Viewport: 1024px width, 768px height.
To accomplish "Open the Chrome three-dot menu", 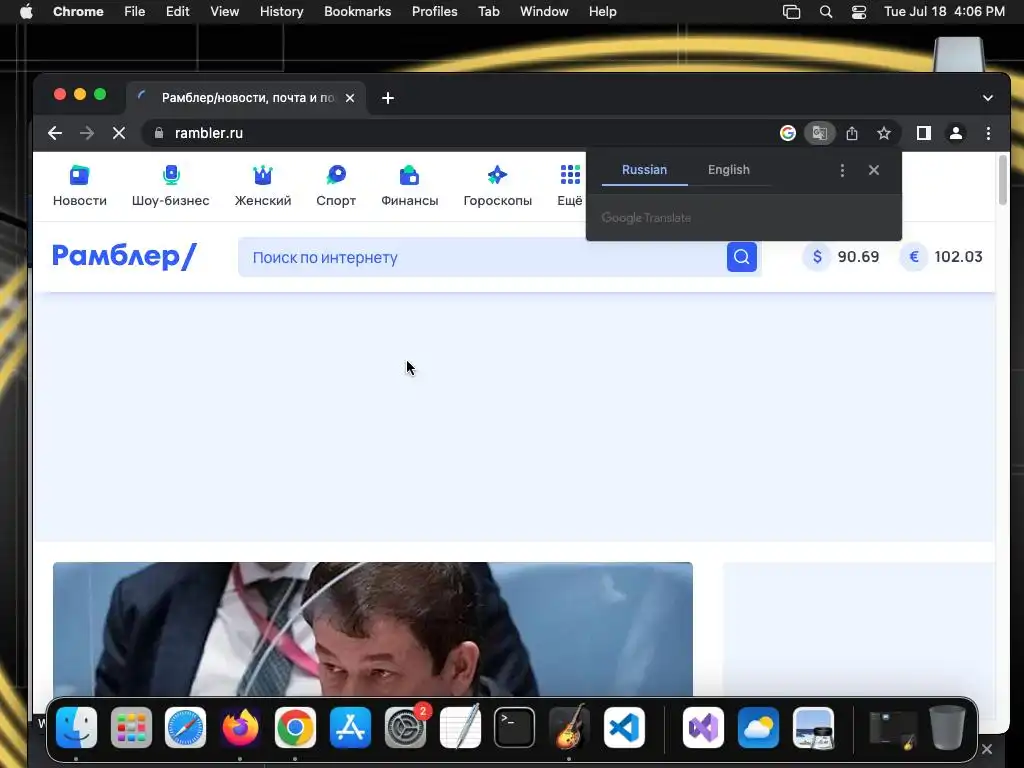I will (x=989, y=133).
